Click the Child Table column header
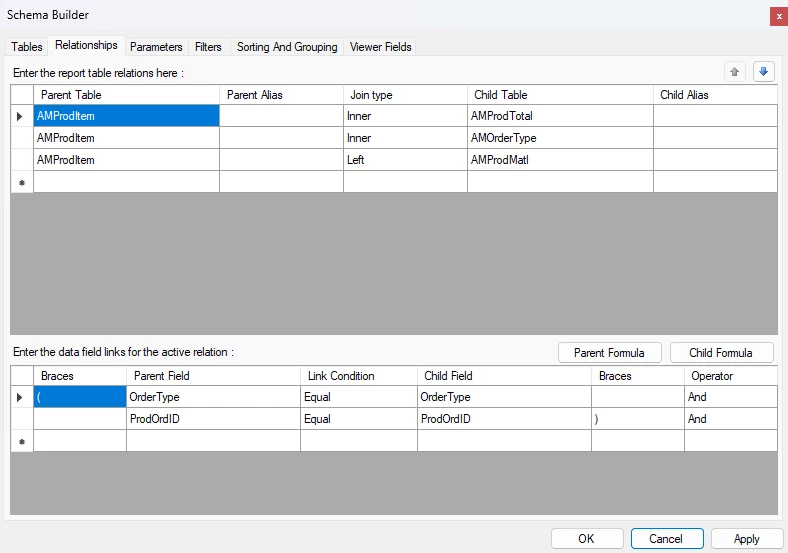788x553 pixels. [x=560, y=95]
